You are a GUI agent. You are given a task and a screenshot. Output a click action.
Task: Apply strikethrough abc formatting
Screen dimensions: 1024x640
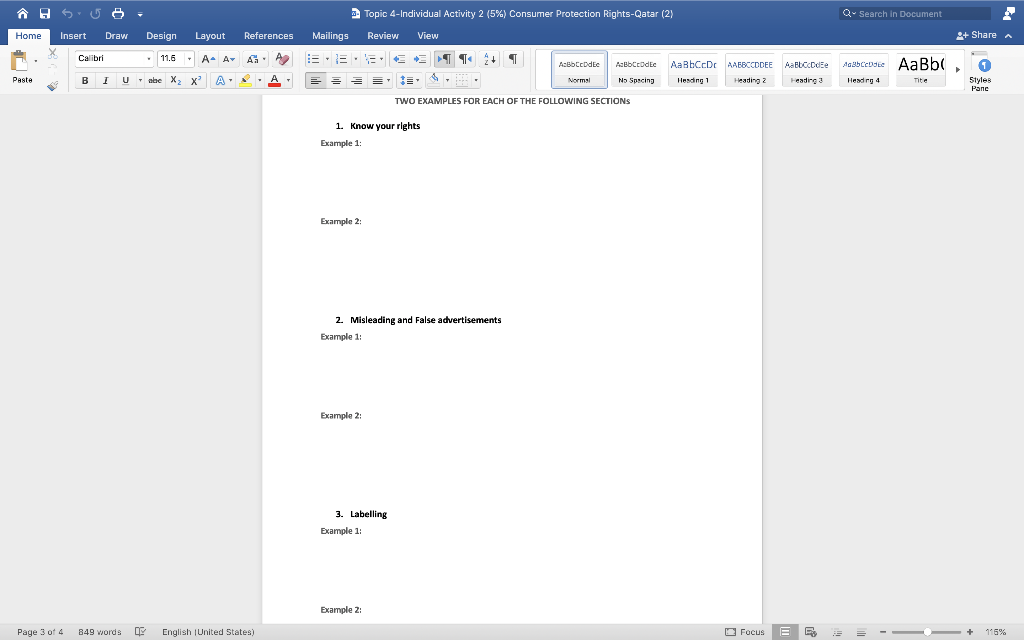click(x=155, y=80)
